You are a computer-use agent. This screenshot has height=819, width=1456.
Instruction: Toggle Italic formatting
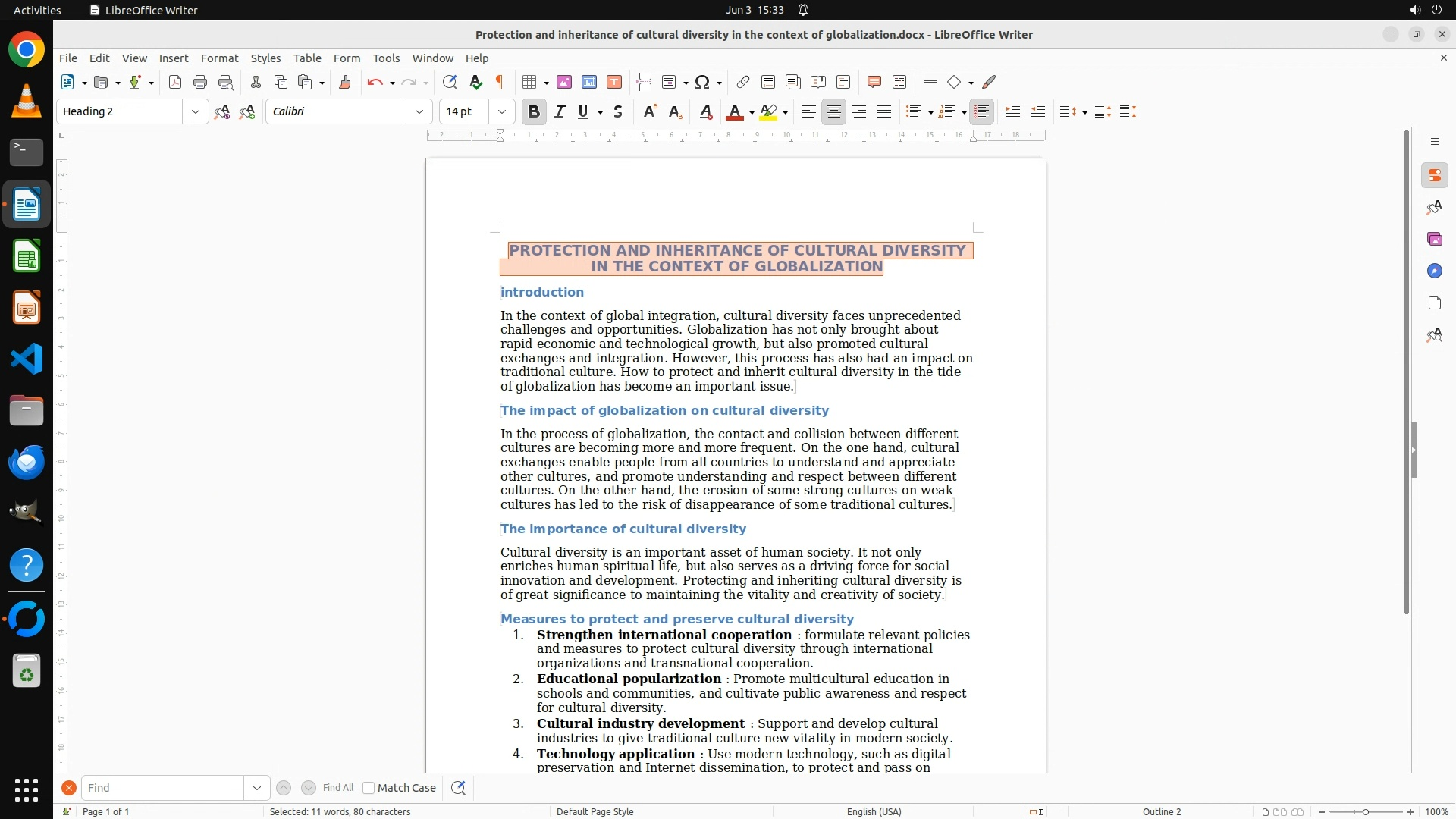tap(560, 112)
